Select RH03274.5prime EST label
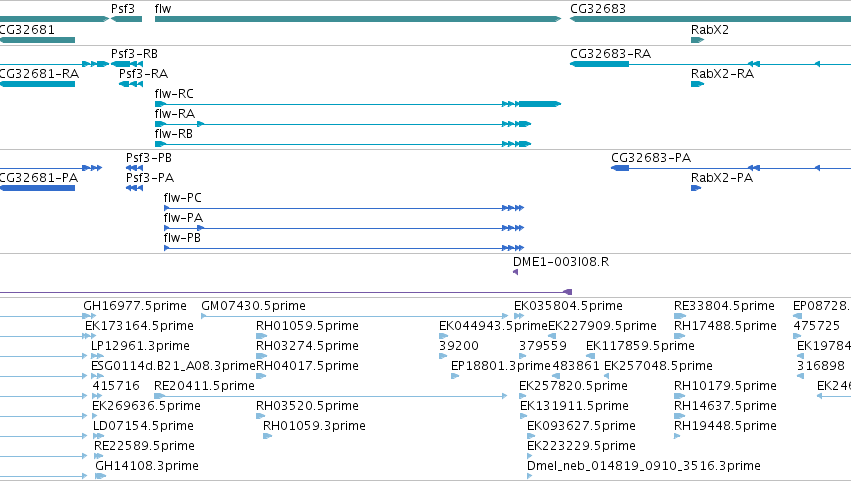This screenshot has height=481, width=851. pos(307,346)
